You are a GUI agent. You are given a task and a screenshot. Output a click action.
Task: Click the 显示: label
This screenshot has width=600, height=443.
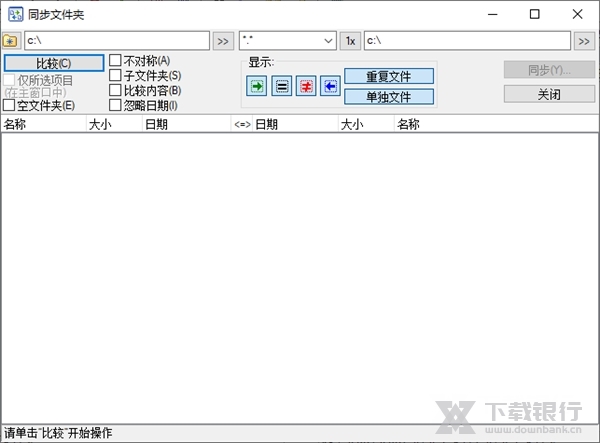[x=261, y=62]
